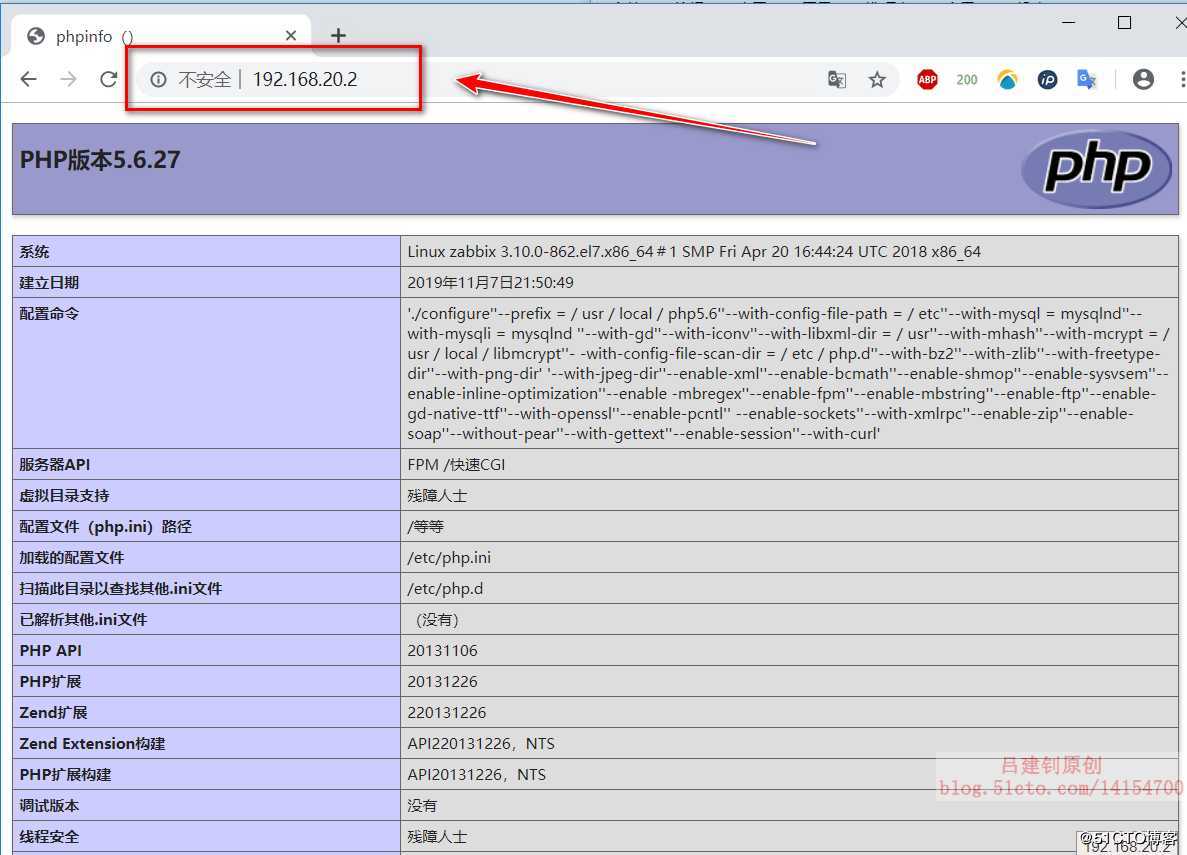Select the 已解析其他.ini文件 label
Screen dimensions: 1187x855
(x=83, y=619)
